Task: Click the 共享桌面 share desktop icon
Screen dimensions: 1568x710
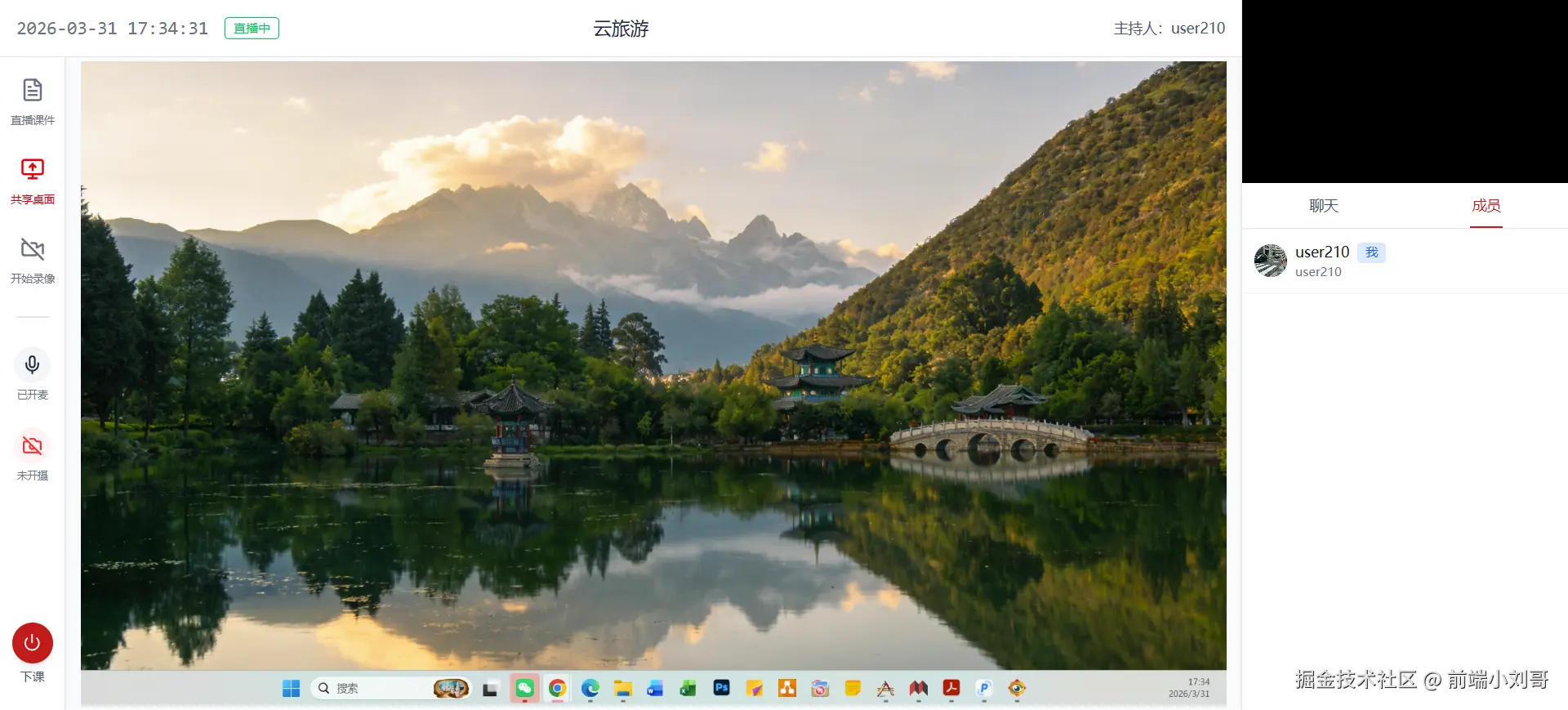Action: [x=33, y=169]
